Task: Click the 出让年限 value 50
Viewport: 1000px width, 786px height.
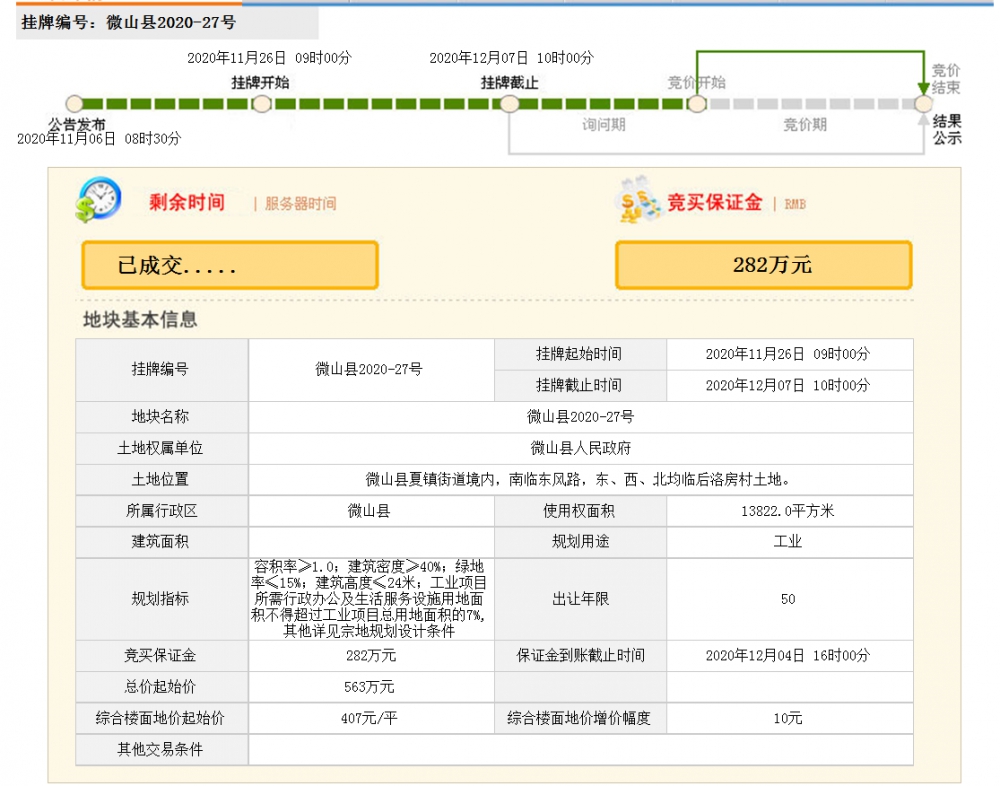Action: (x=790, y=599)
